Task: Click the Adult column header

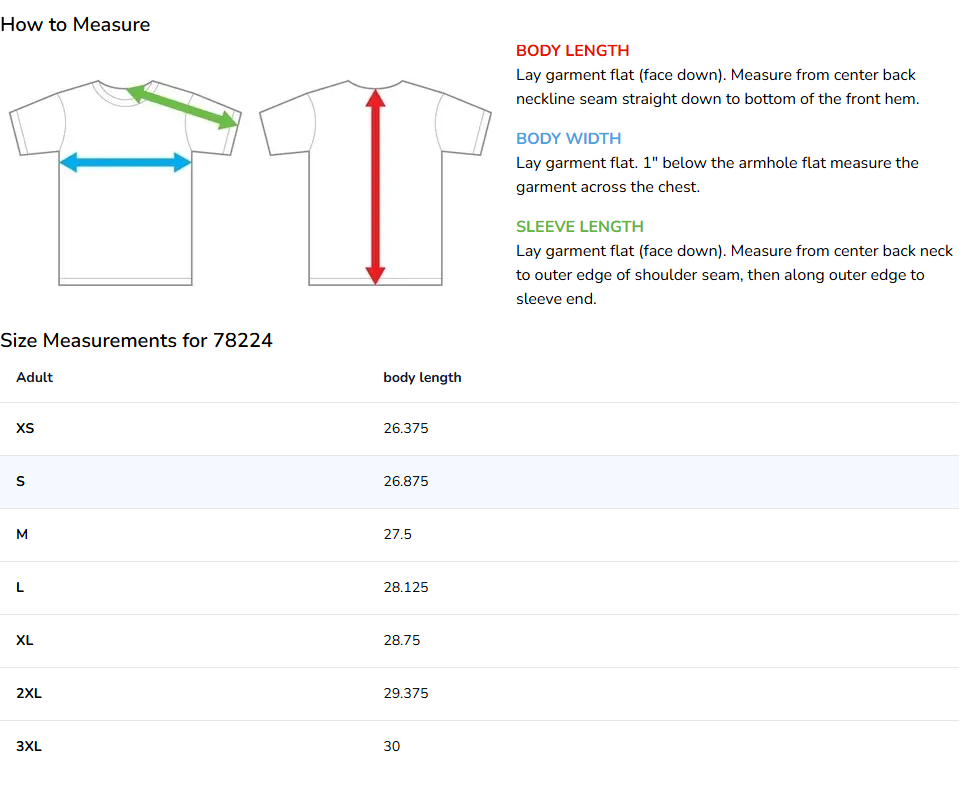Action: (34, 378)
